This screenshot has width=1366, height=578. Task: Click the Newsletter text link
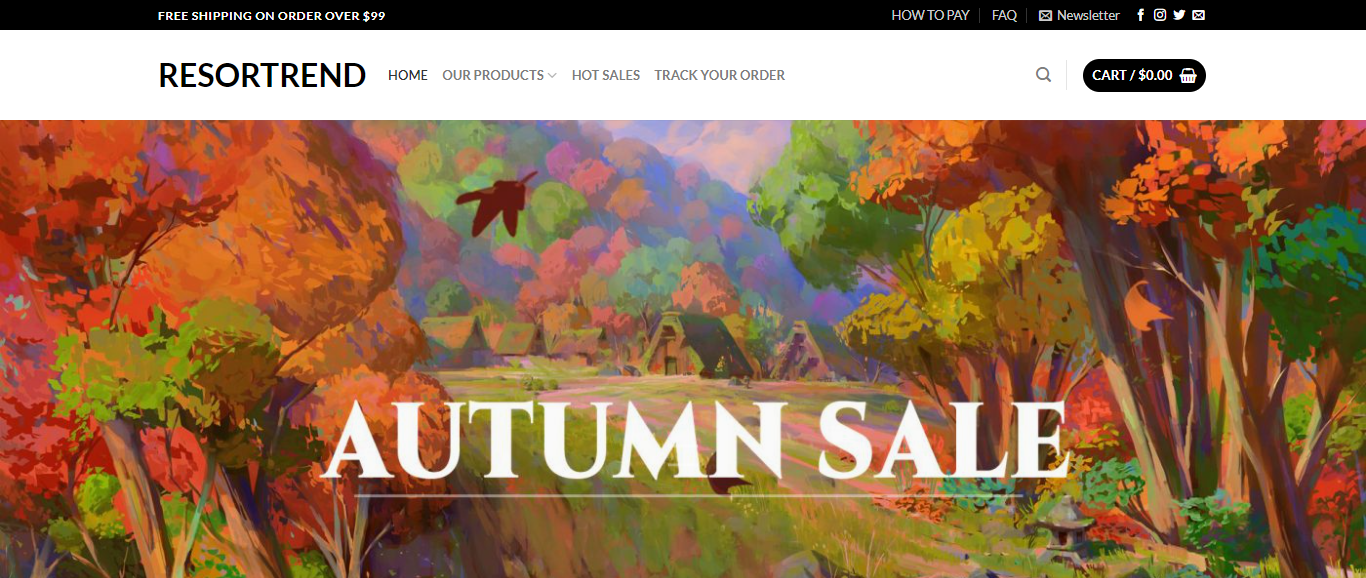point(1088,15)
